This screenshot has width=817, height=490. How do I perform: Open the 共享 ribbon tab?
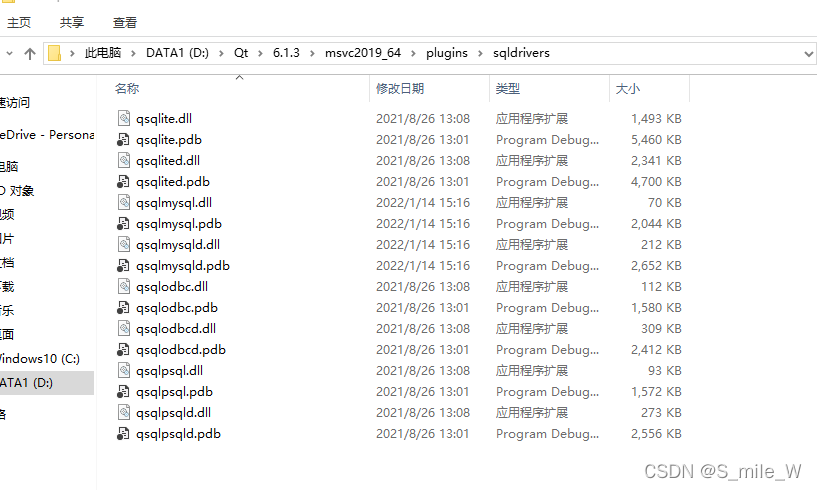(x=72, y=22)
